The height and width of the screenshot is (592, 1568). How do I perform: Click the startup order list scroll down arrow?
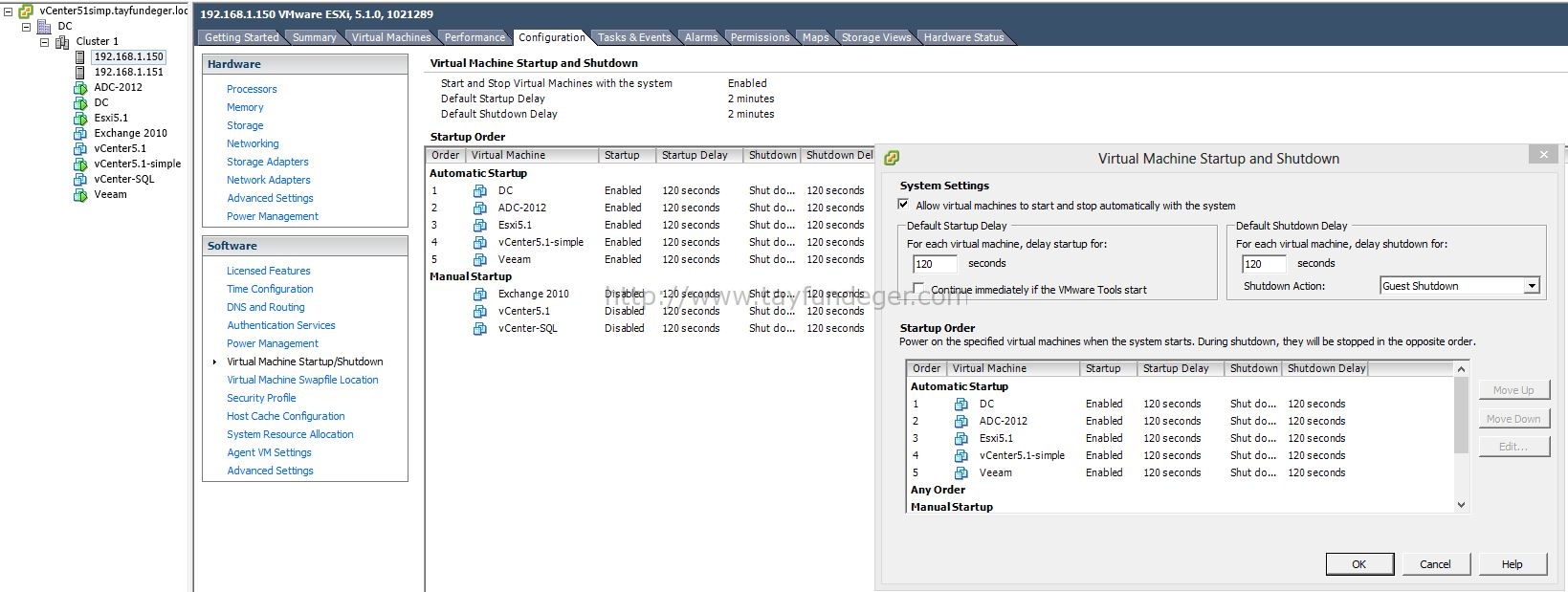[1461, 505]
